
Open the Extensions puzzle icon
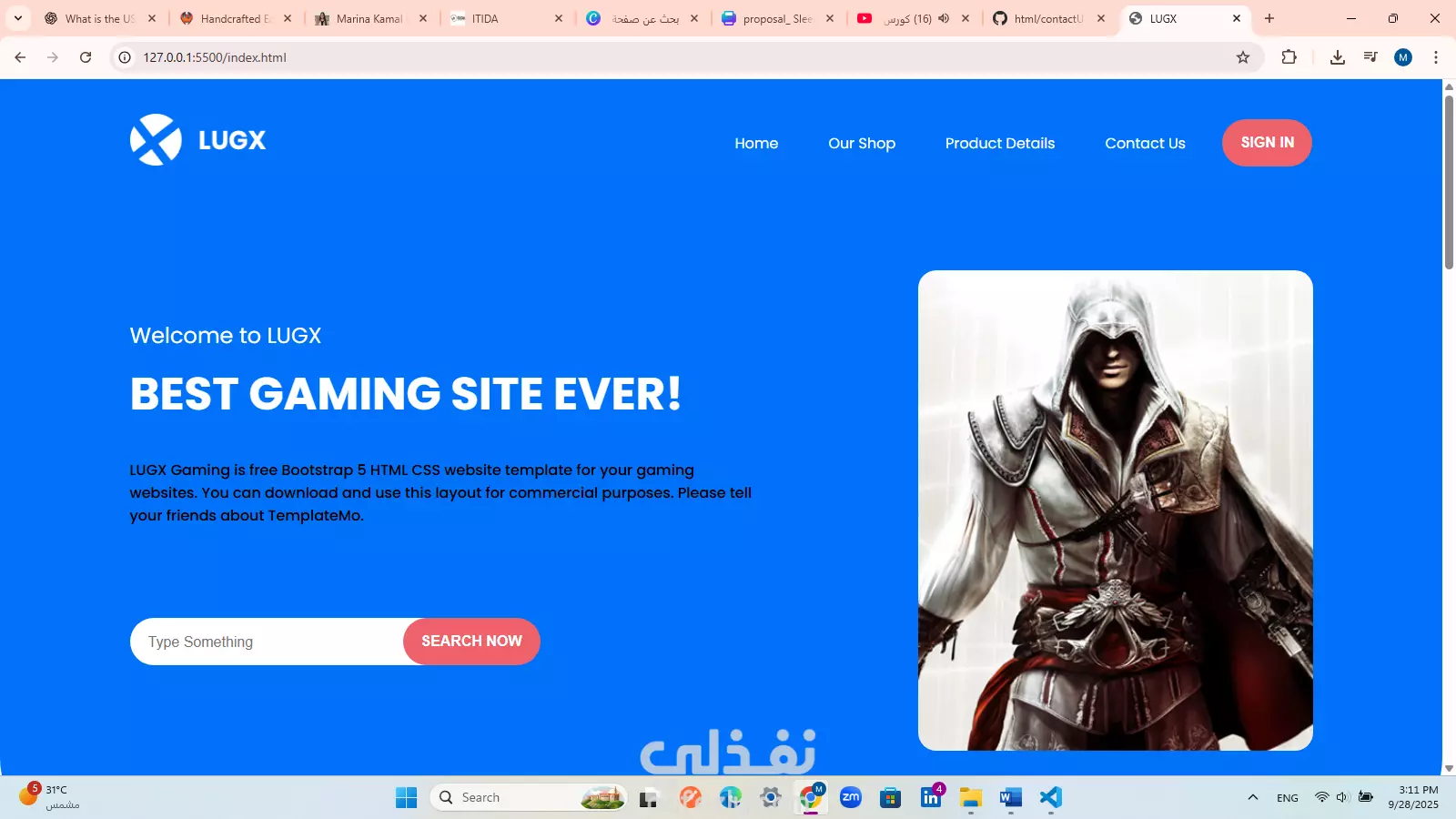tap(1289, 57)
